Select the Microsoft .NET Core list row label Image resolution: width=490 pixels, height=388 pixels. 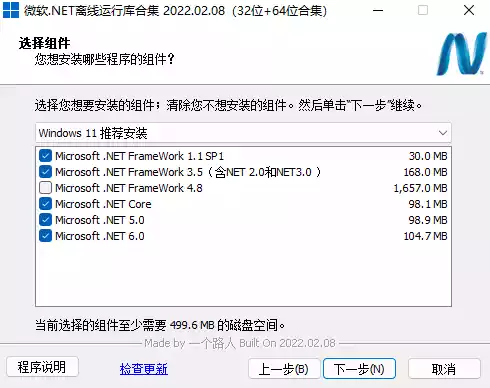pos(103,204)
